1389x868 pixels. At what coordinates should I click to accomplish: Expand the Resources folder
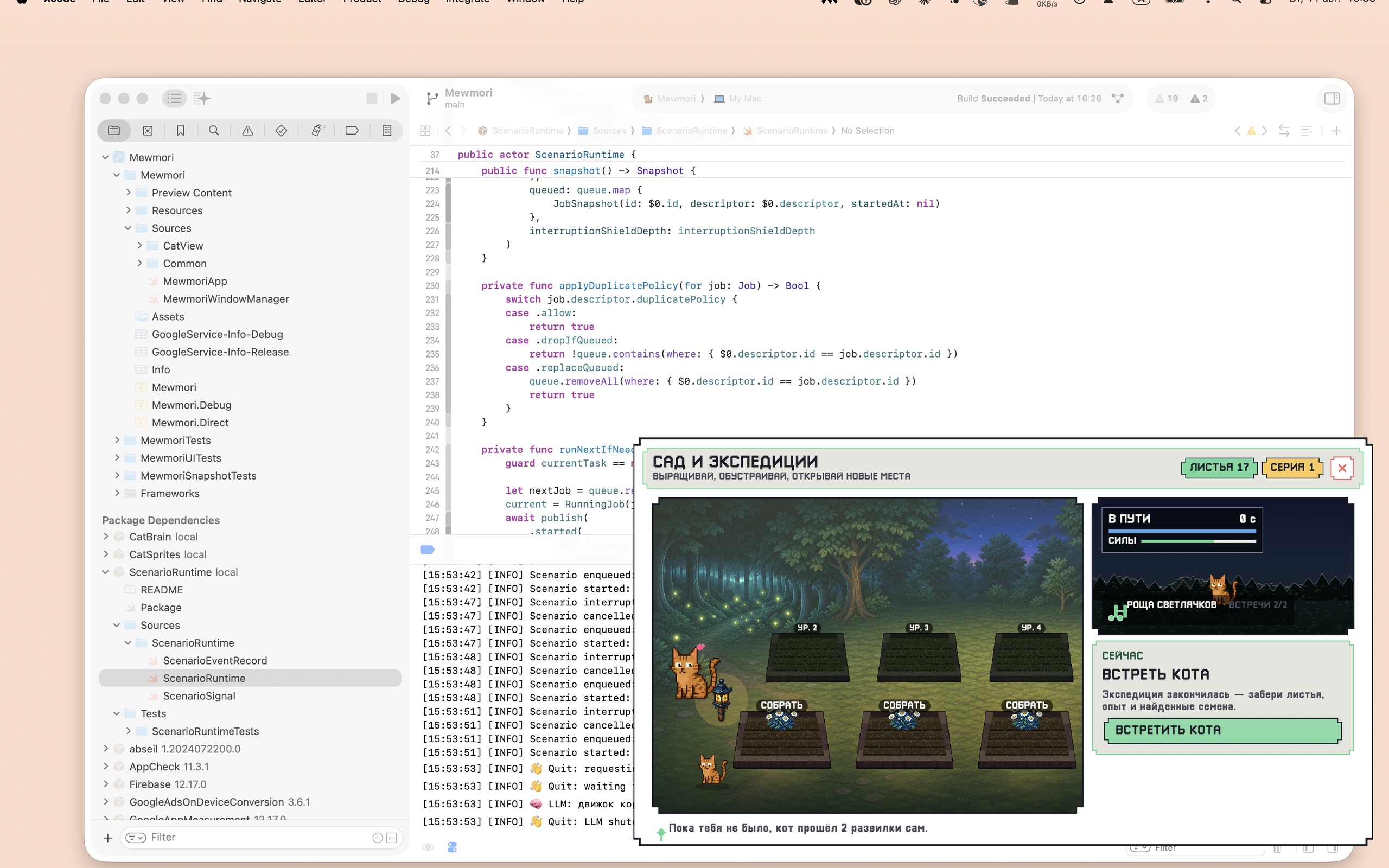pos(128,210)
